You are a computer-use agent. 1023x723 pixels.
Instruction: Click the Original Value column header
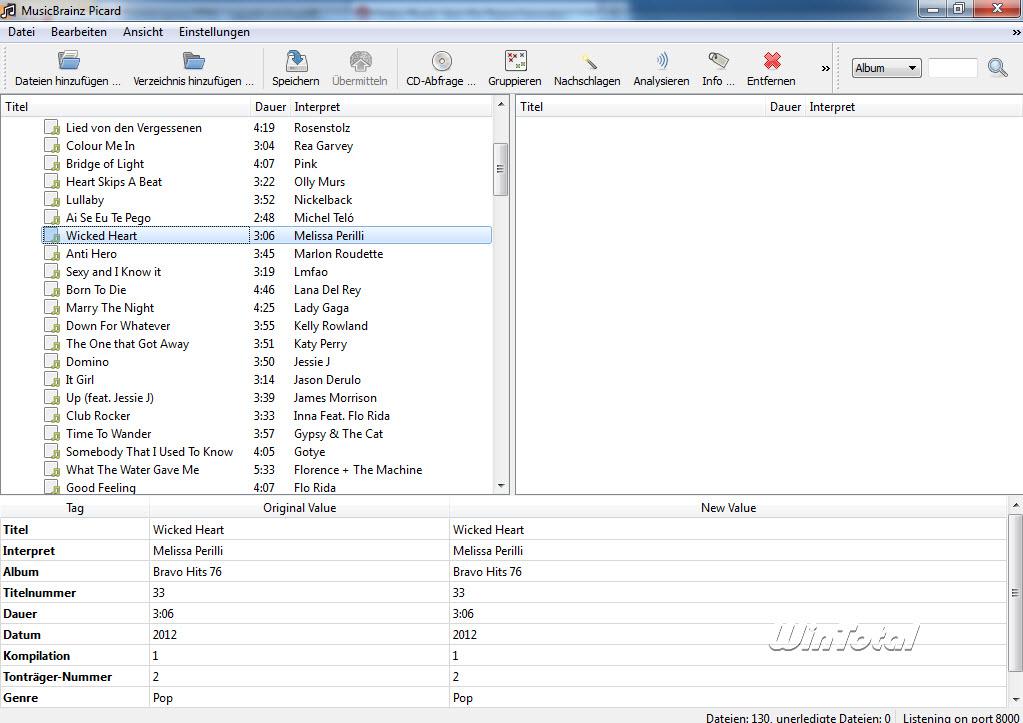299,508
